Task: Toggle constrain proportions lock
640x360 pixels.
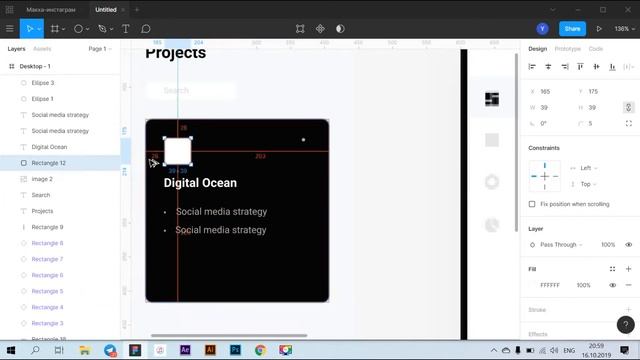Action: point(628,107)
